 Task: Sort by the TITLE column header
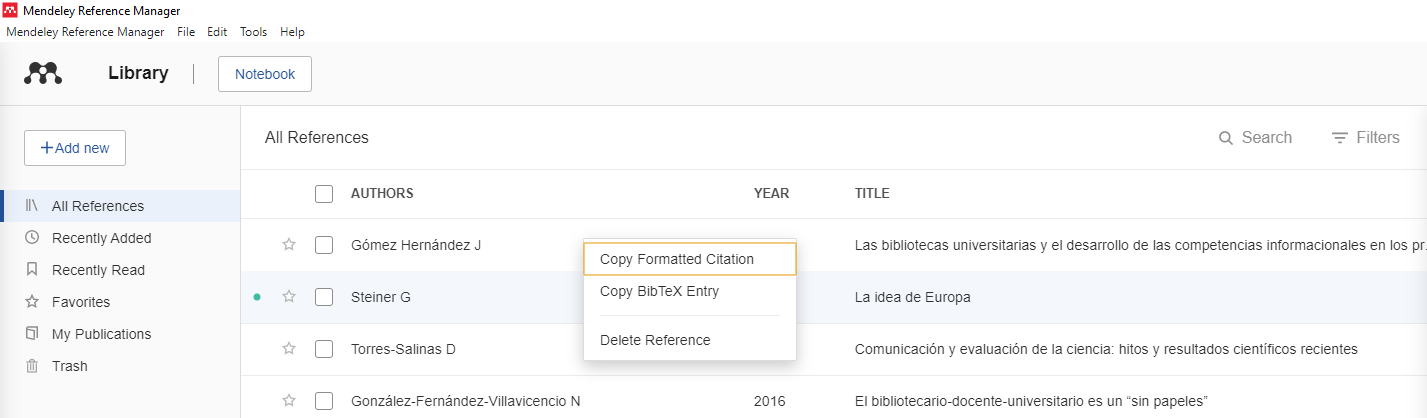[x=872, y=194]
